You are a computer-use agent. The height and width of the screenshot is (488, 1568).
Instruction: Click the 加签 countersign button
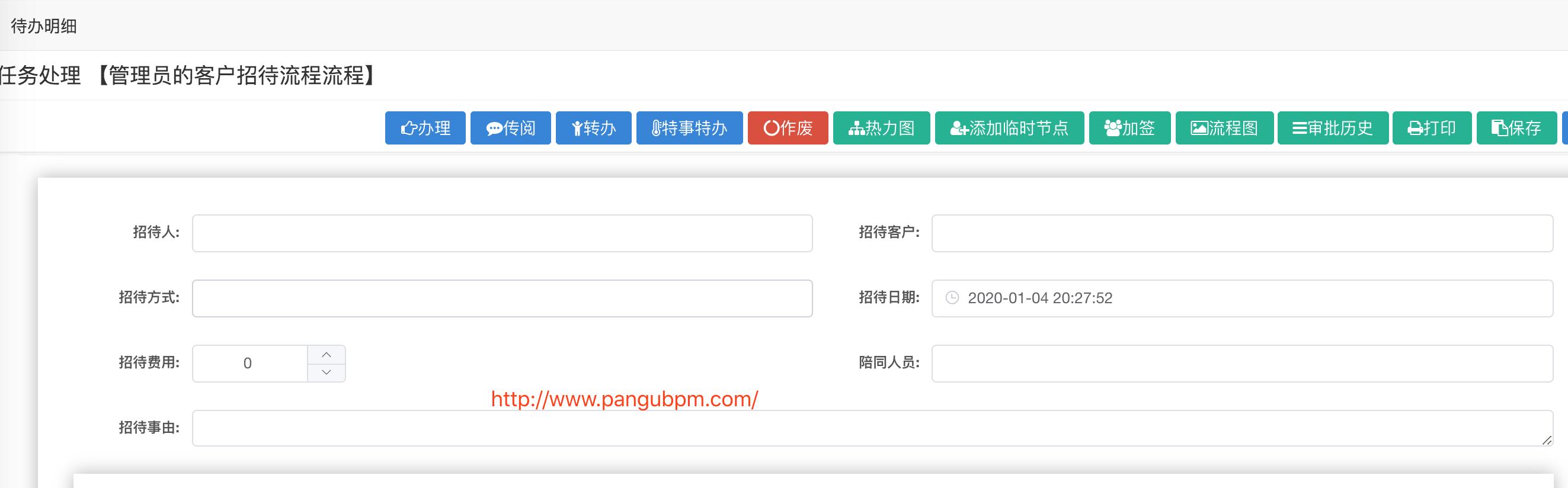1129,128
